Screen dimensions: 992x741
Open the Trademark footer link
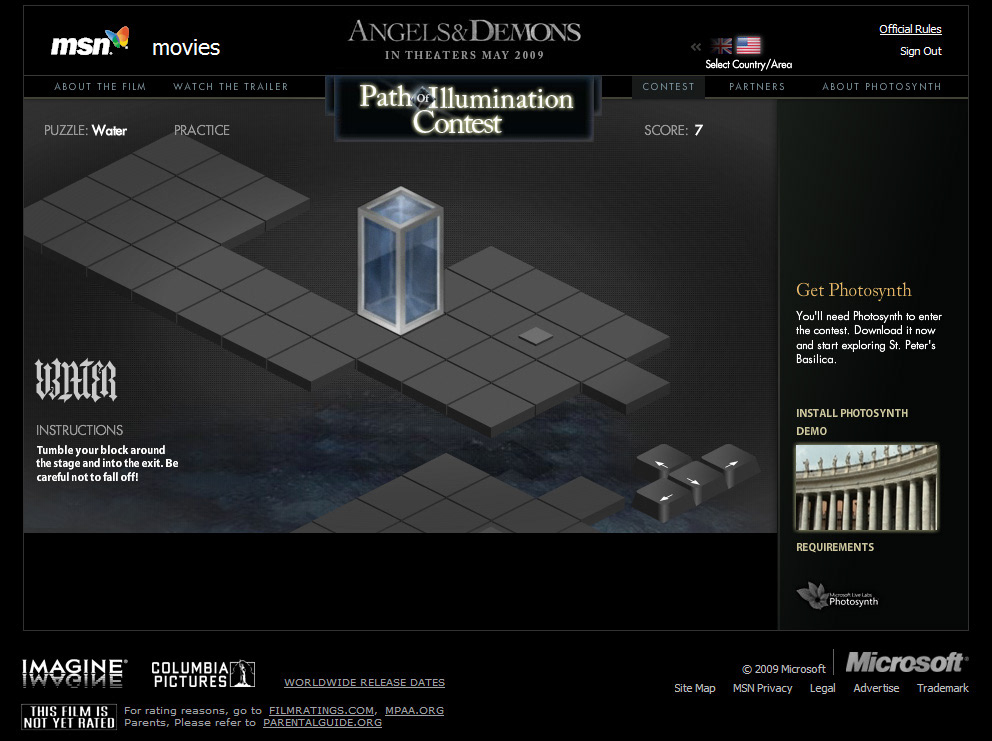(943, 688)
